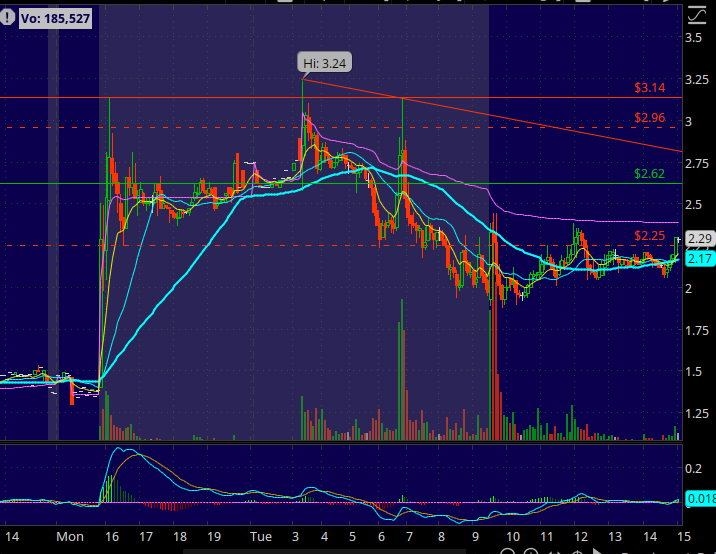Screen dimensions: 716x554
Task: Click the Tue date label on time axis
Action: [x=261, y=537]
